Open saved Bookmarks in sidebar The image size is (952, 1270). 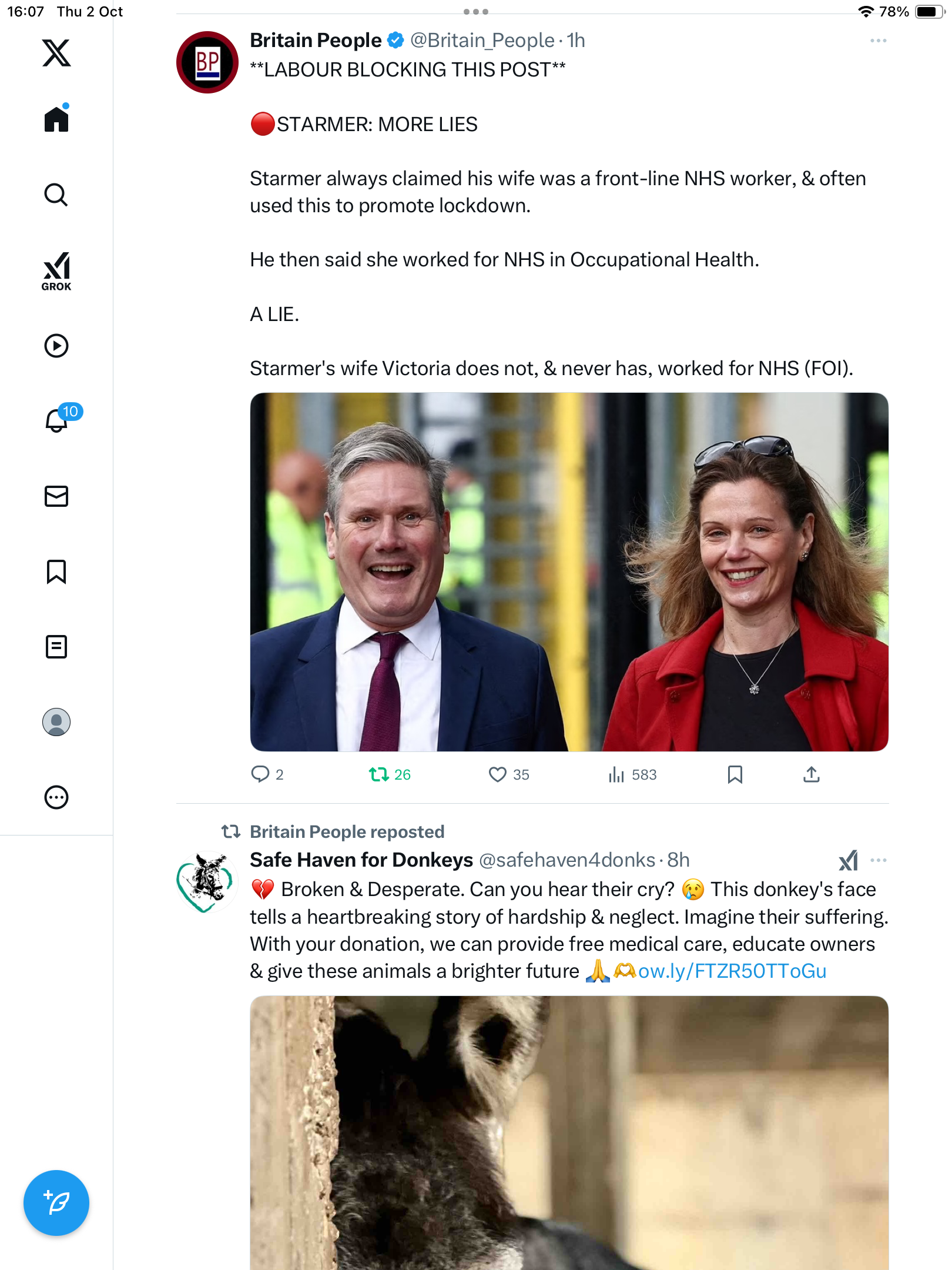[x=56, y=571]
